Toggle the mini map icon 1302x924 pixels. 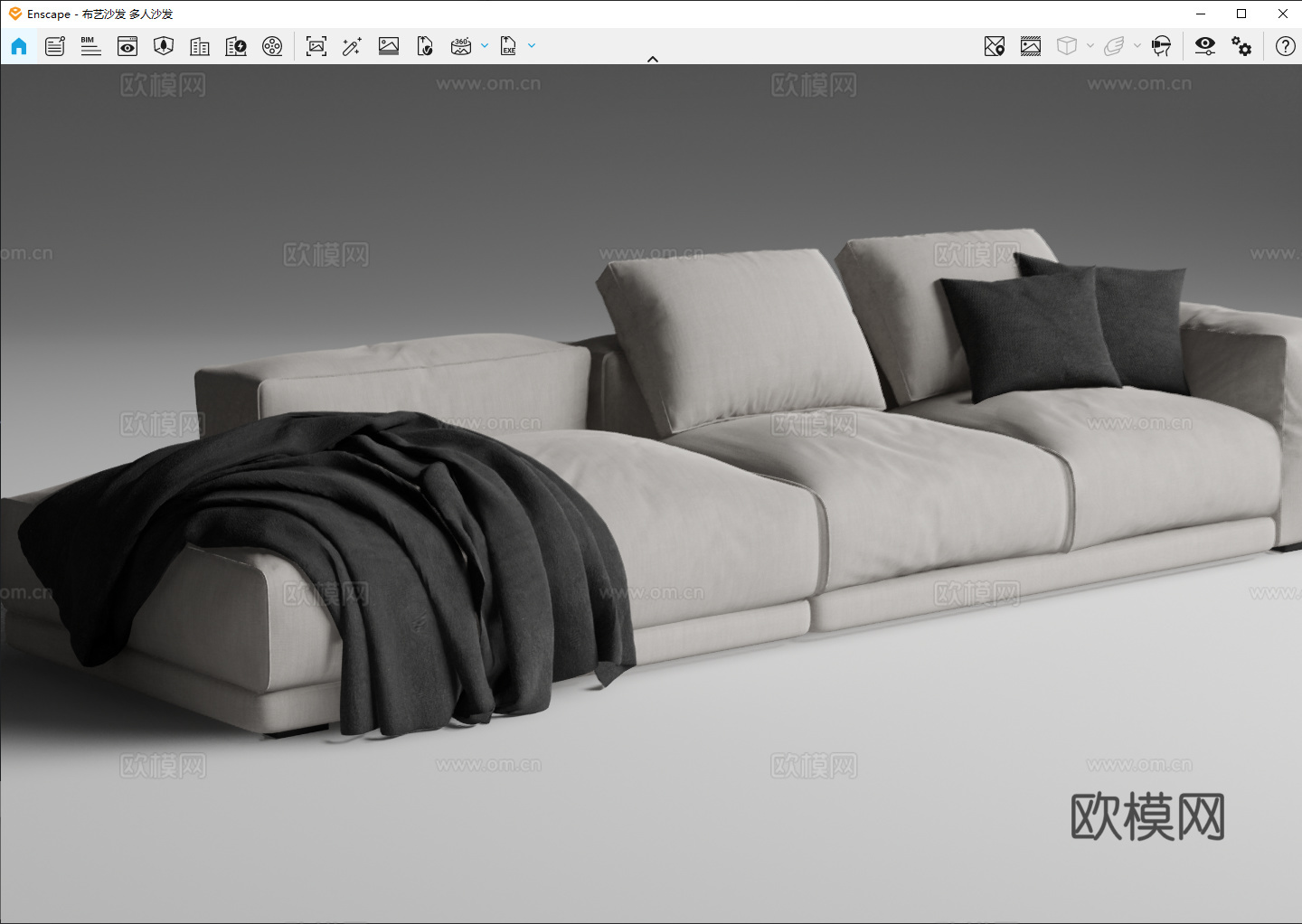pyautogui.click(x=995, y=46)
